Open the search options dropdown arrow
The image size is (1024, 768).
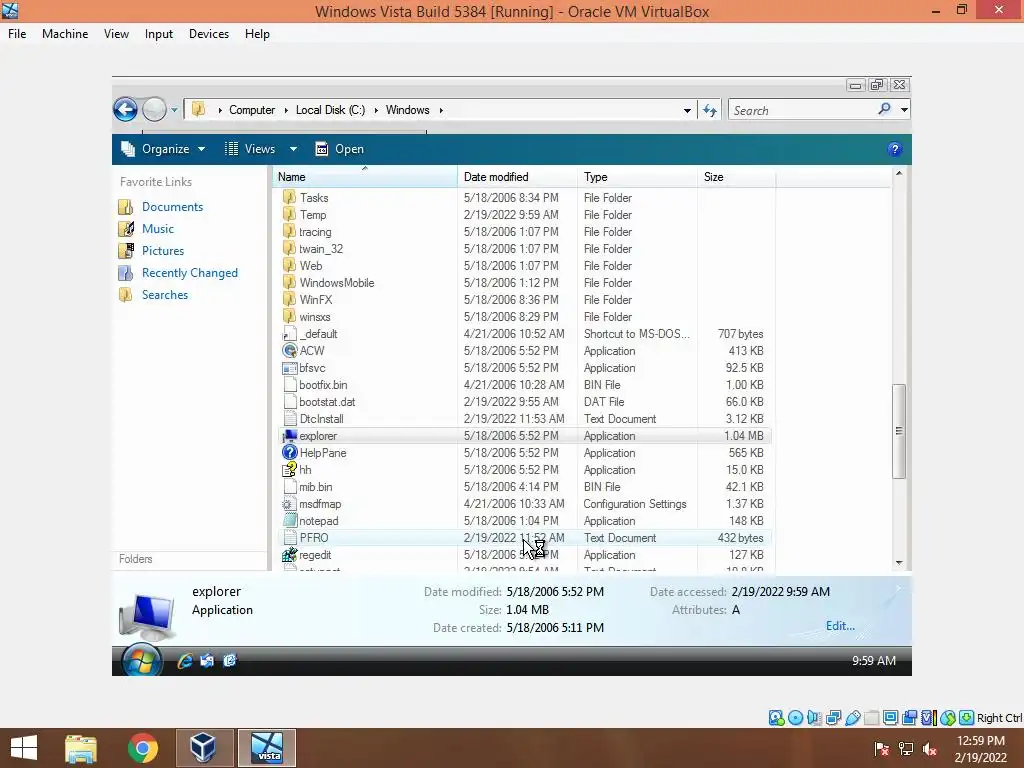[x=904, y=110]
